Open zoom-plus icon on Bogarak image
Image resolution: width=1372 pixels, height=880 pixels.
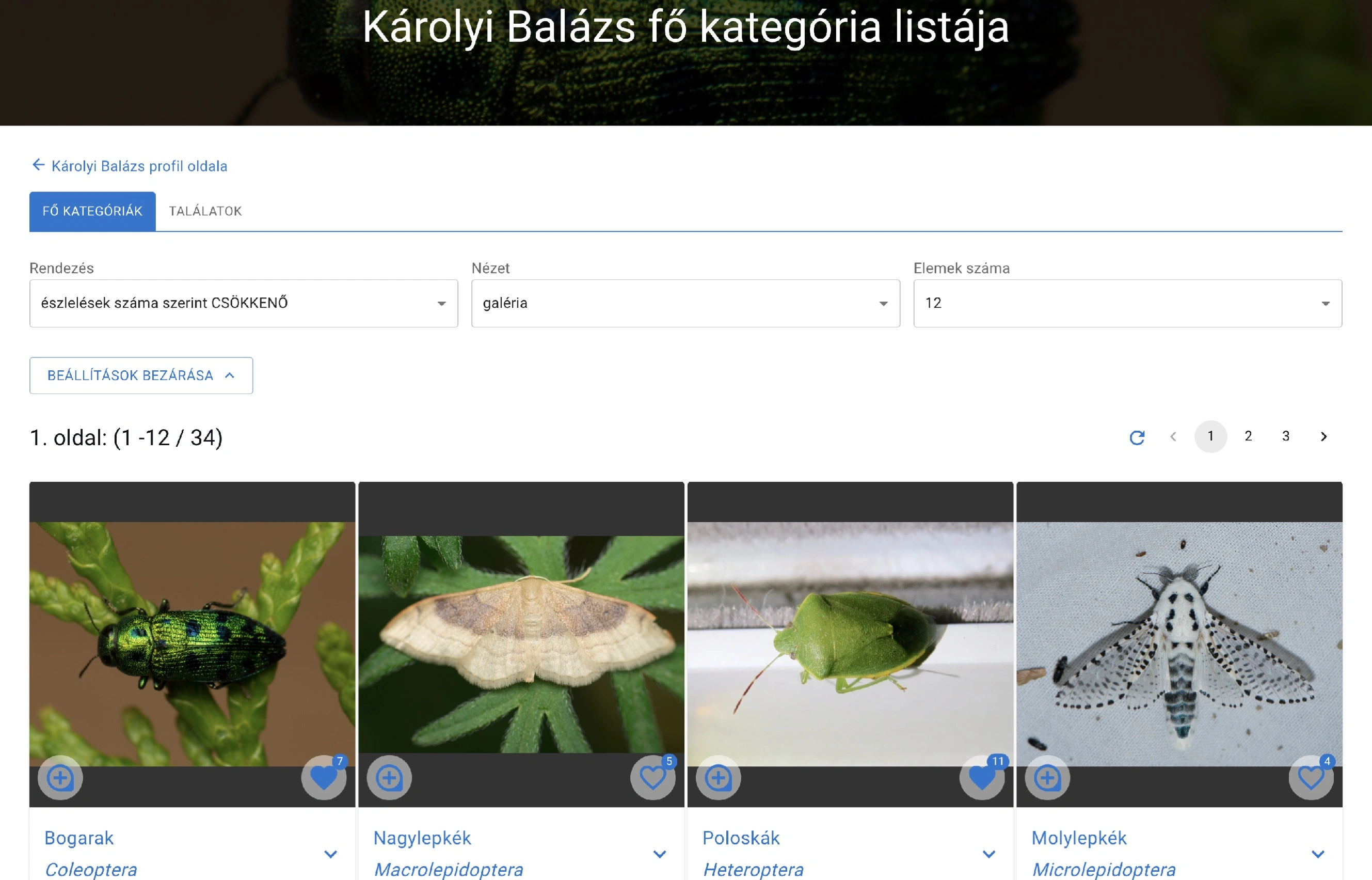(x=60, y=778)
